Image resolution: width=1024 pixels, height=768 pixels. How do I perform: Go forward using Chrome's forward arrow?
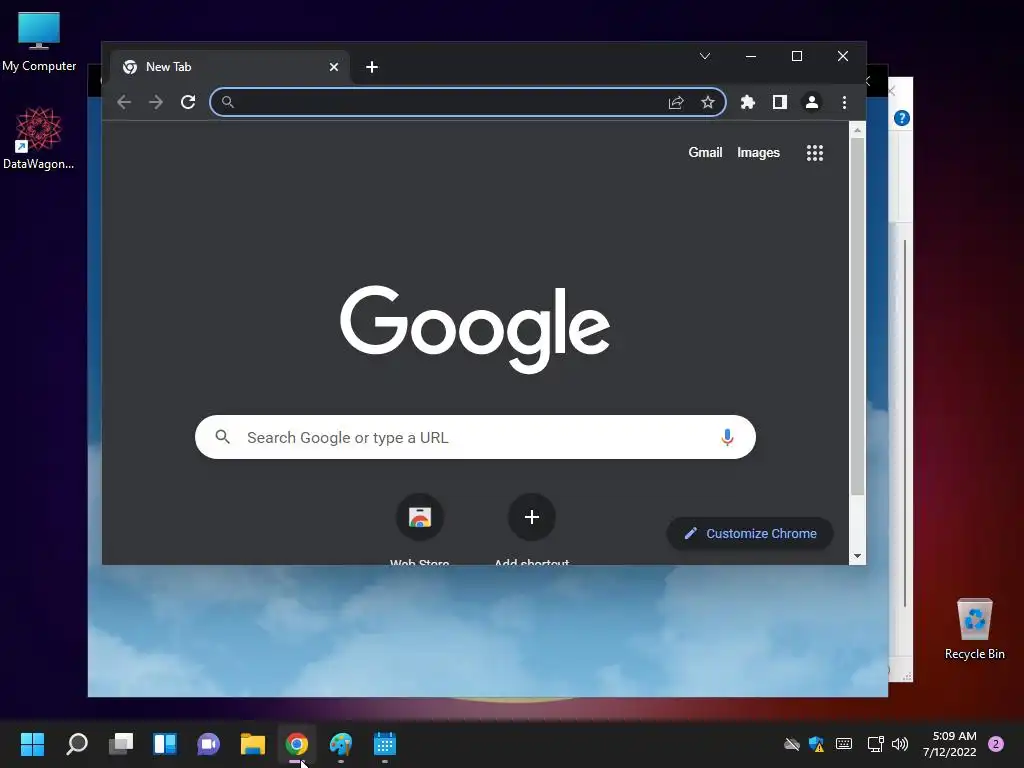click(x=156, y=102)
